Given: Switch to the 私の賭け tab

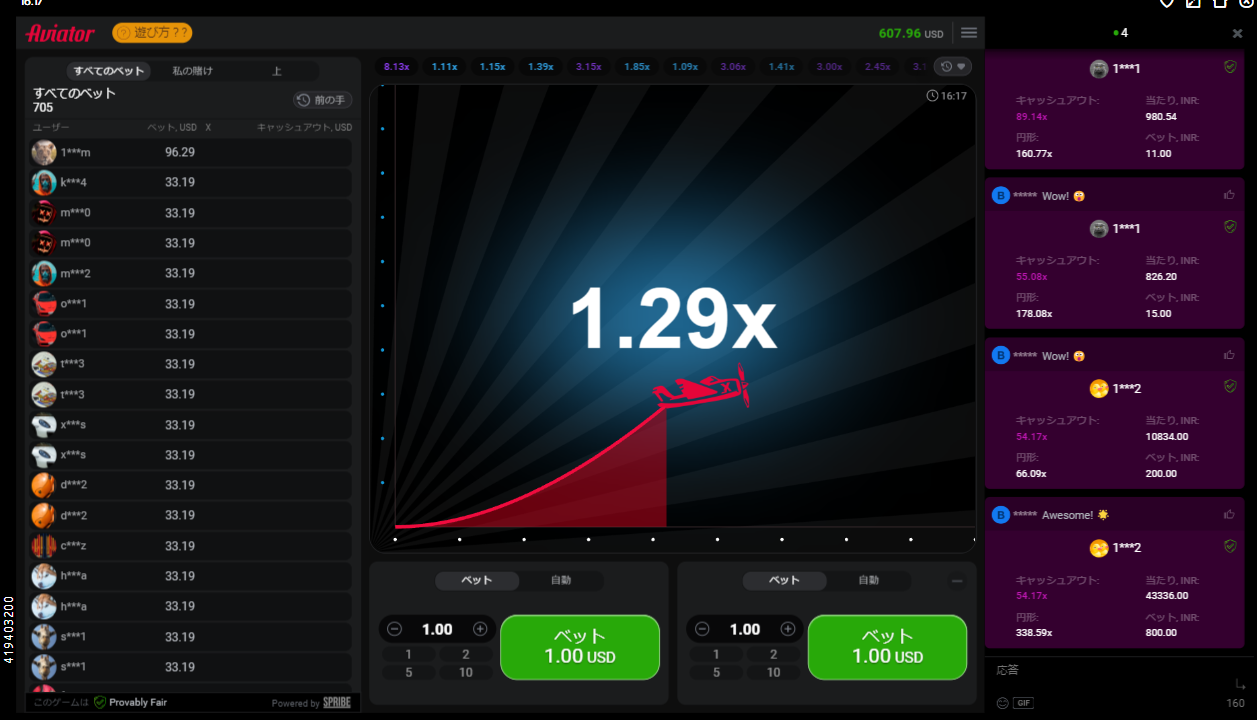Looking at the screenshot, I should 192,71.
